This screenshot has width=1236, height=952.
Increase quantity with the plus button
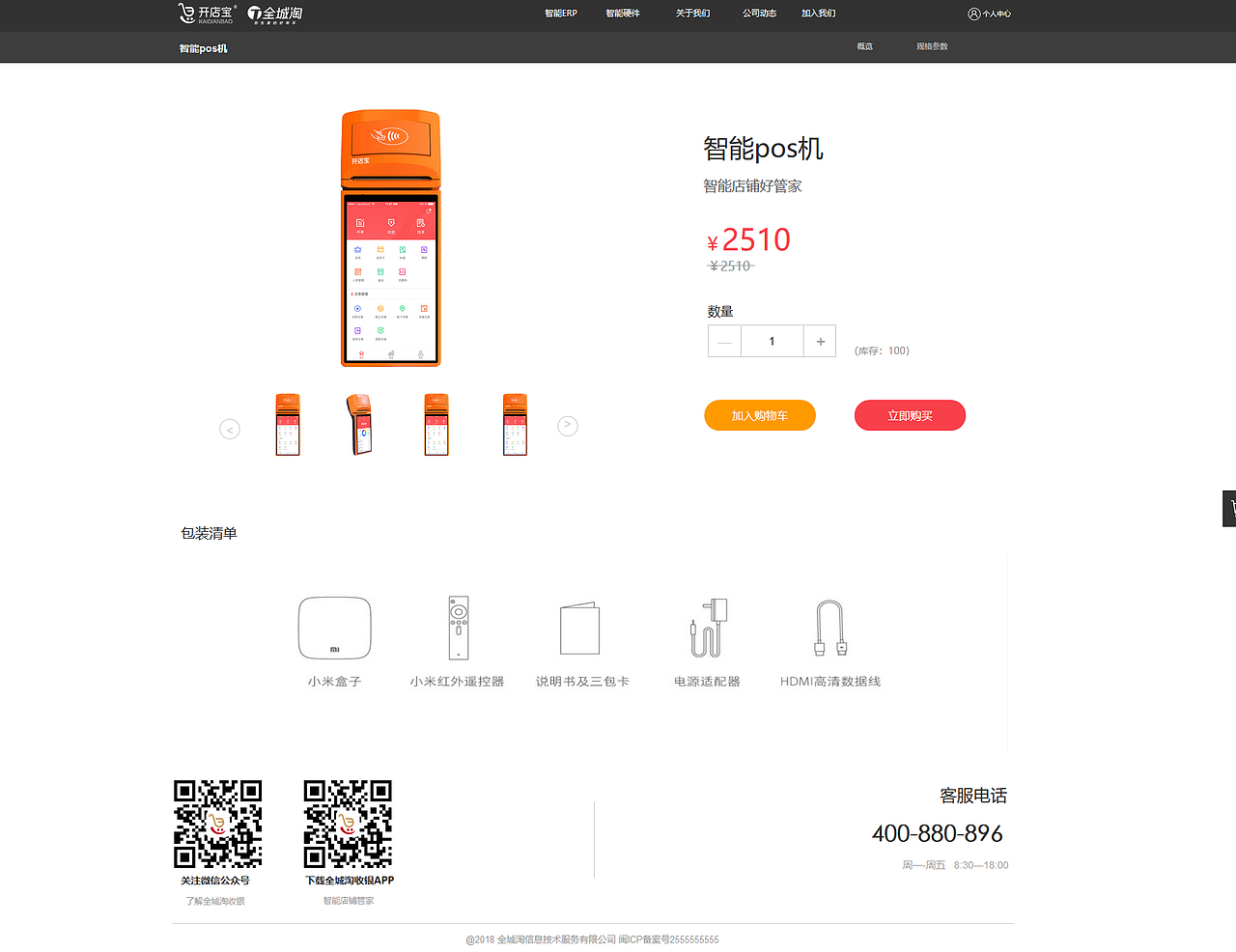point(820,341)
